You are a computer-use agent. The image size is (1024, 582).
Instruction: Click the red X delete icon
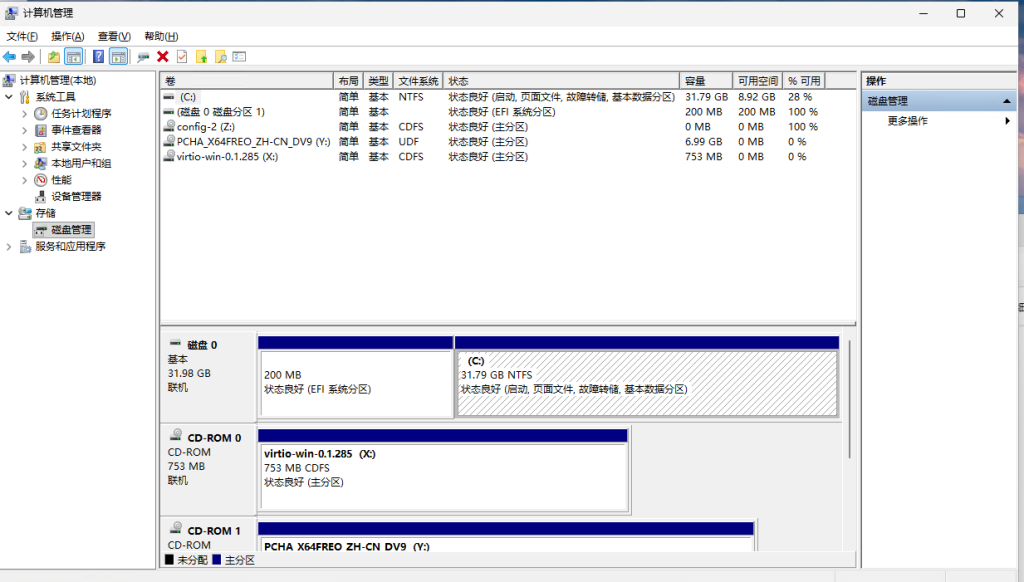162,57
